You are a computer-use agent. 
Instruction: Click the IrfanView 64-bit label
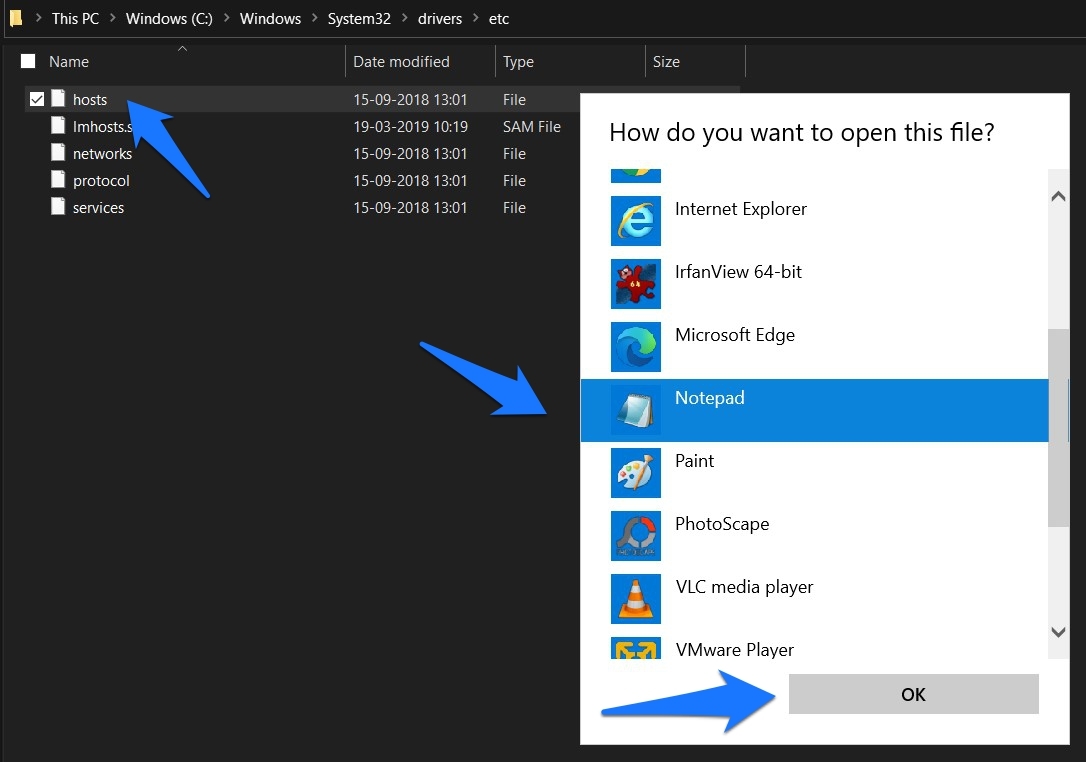tap(738, 272)
